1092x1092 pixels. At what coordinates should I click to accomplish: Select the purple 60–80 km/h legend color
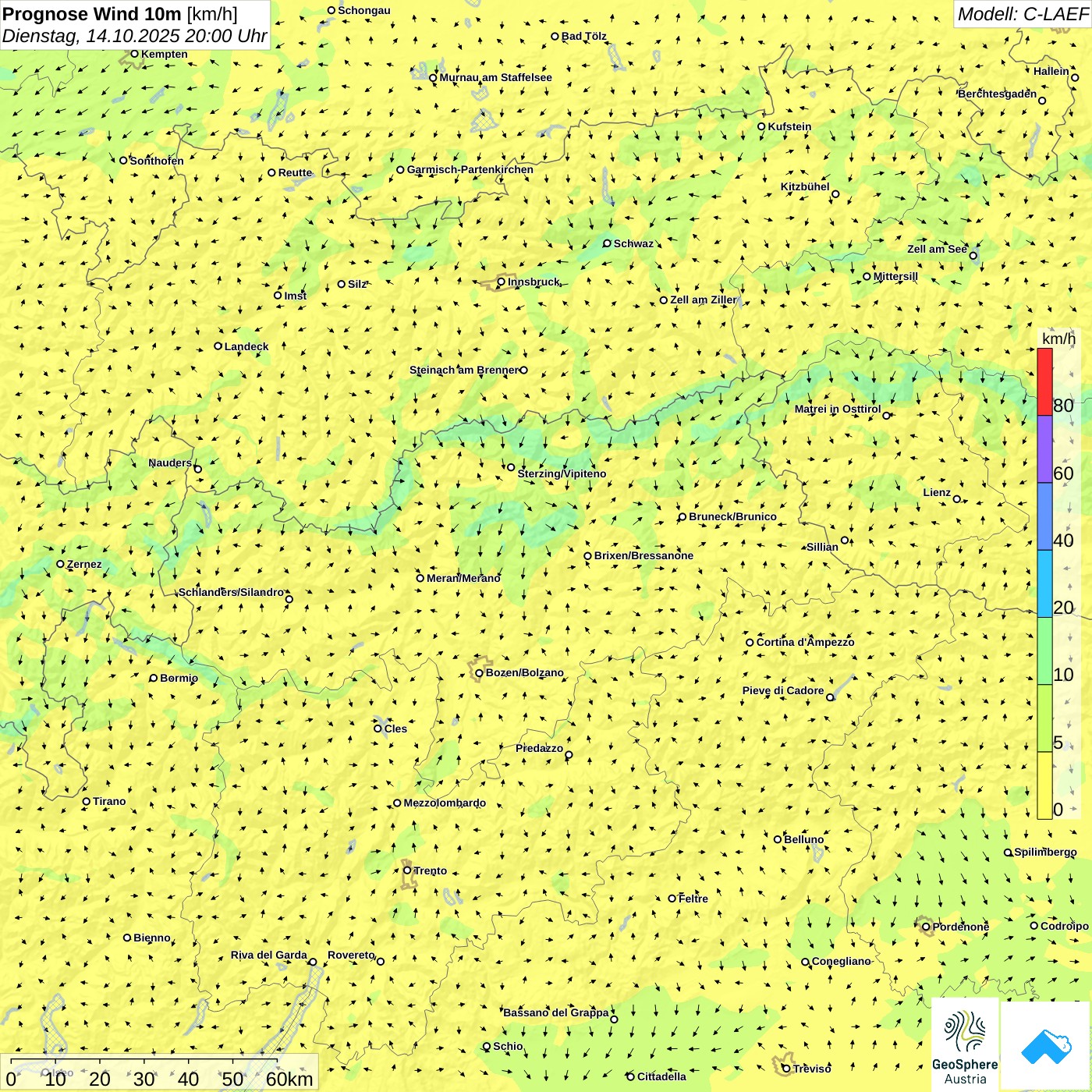(x=1044, y=449)
